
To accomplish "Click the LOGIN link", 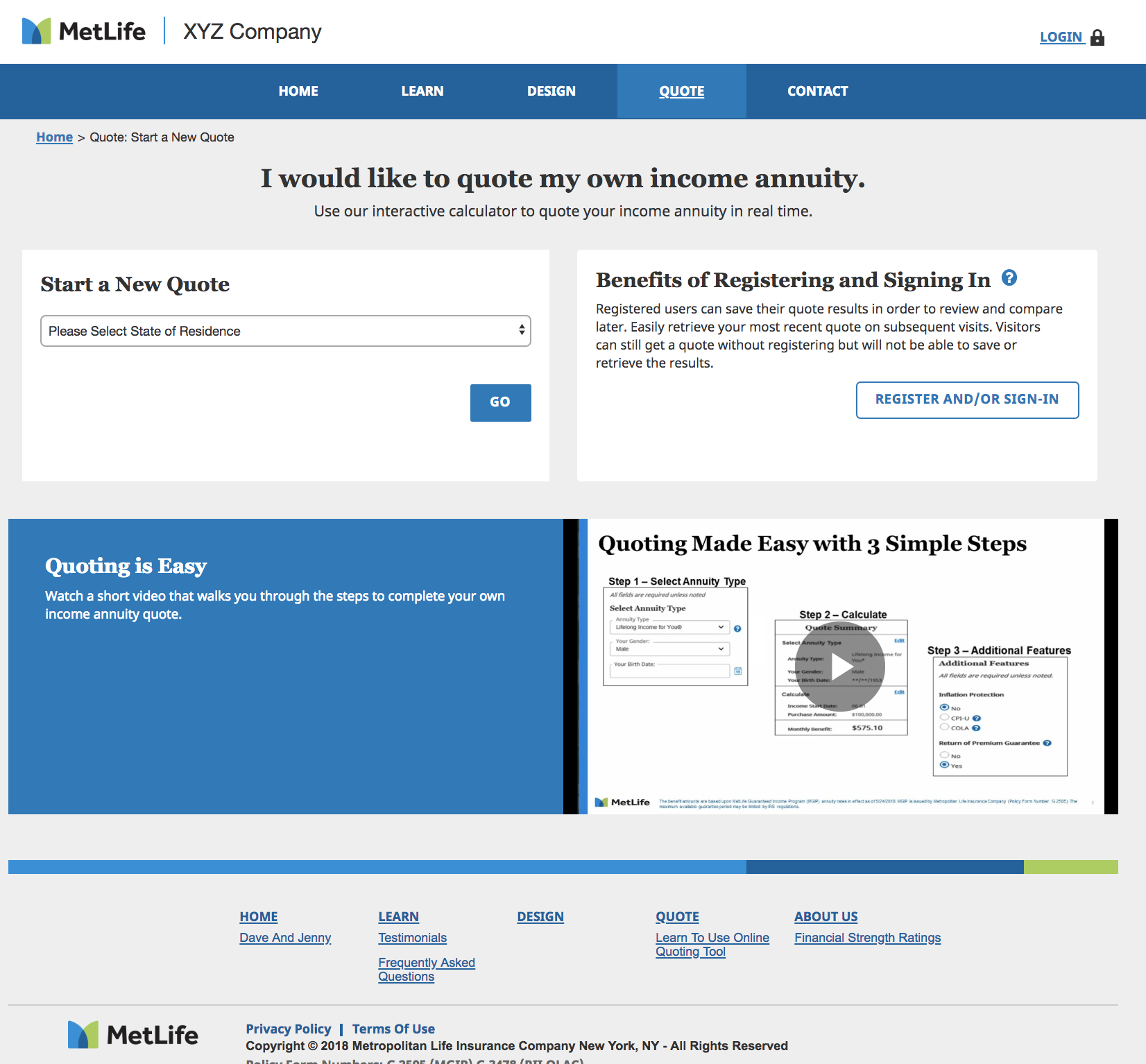I will click(1061, 37).
